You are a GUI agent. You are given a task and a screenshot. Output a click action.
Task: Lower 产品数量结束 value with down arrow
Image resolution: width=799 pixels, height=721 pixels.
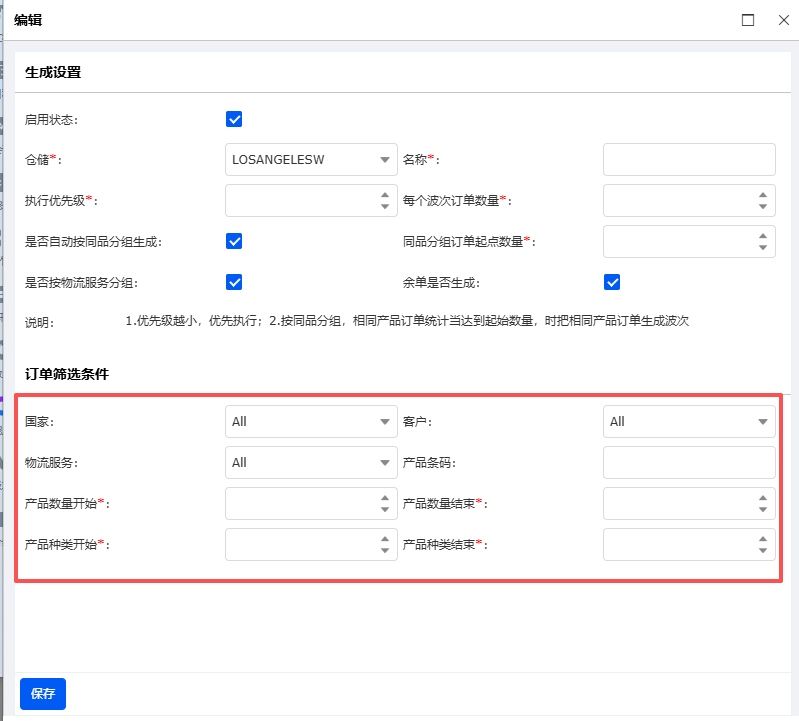pos(763,510)
